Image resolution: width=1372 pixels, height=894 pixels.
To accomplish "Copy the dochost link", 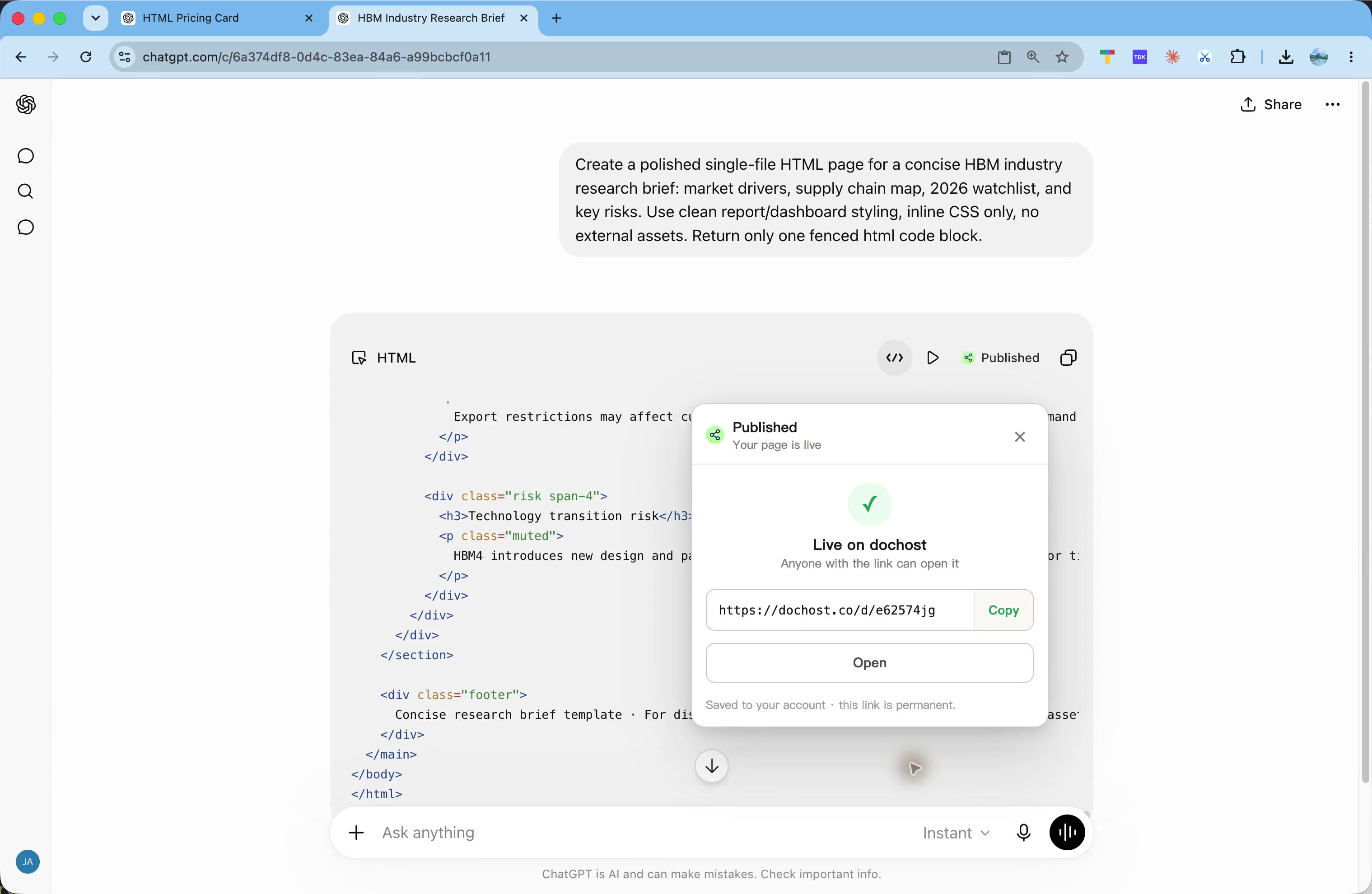I will pos(1003,610).
